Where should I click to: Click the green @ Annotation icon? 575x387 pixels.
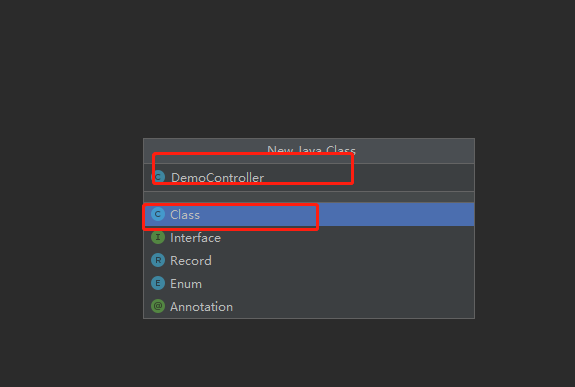click(158, 306)
